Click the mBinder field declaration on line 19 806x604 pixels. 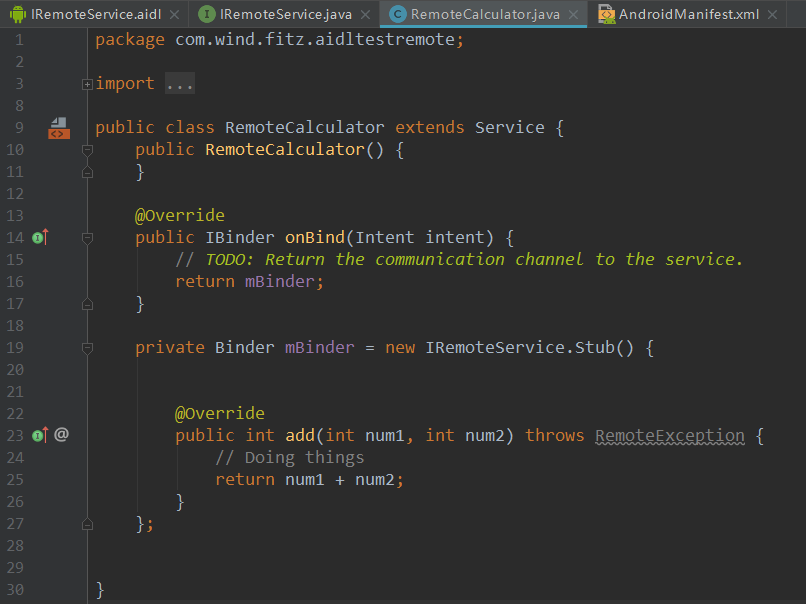(319, 347)
